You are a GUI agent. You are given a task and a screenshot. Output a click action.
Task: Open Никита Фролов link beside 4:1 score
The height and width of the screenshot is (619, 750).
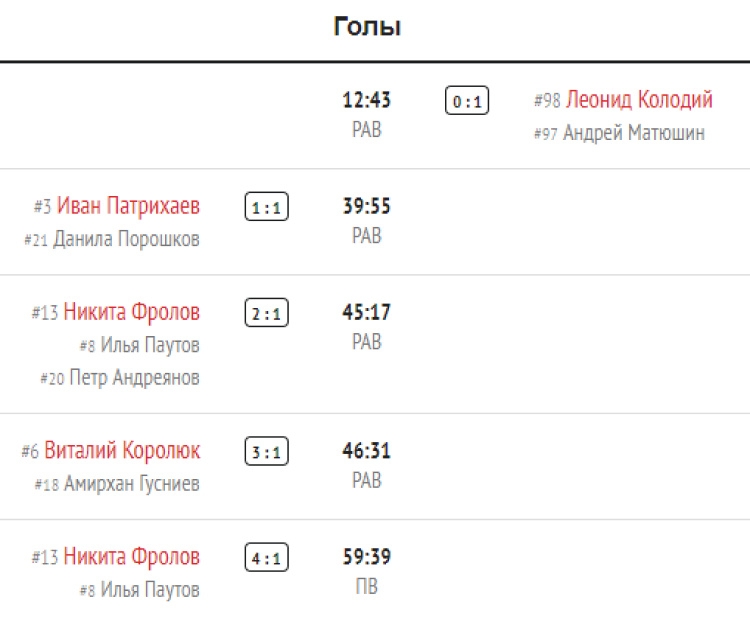131,557
